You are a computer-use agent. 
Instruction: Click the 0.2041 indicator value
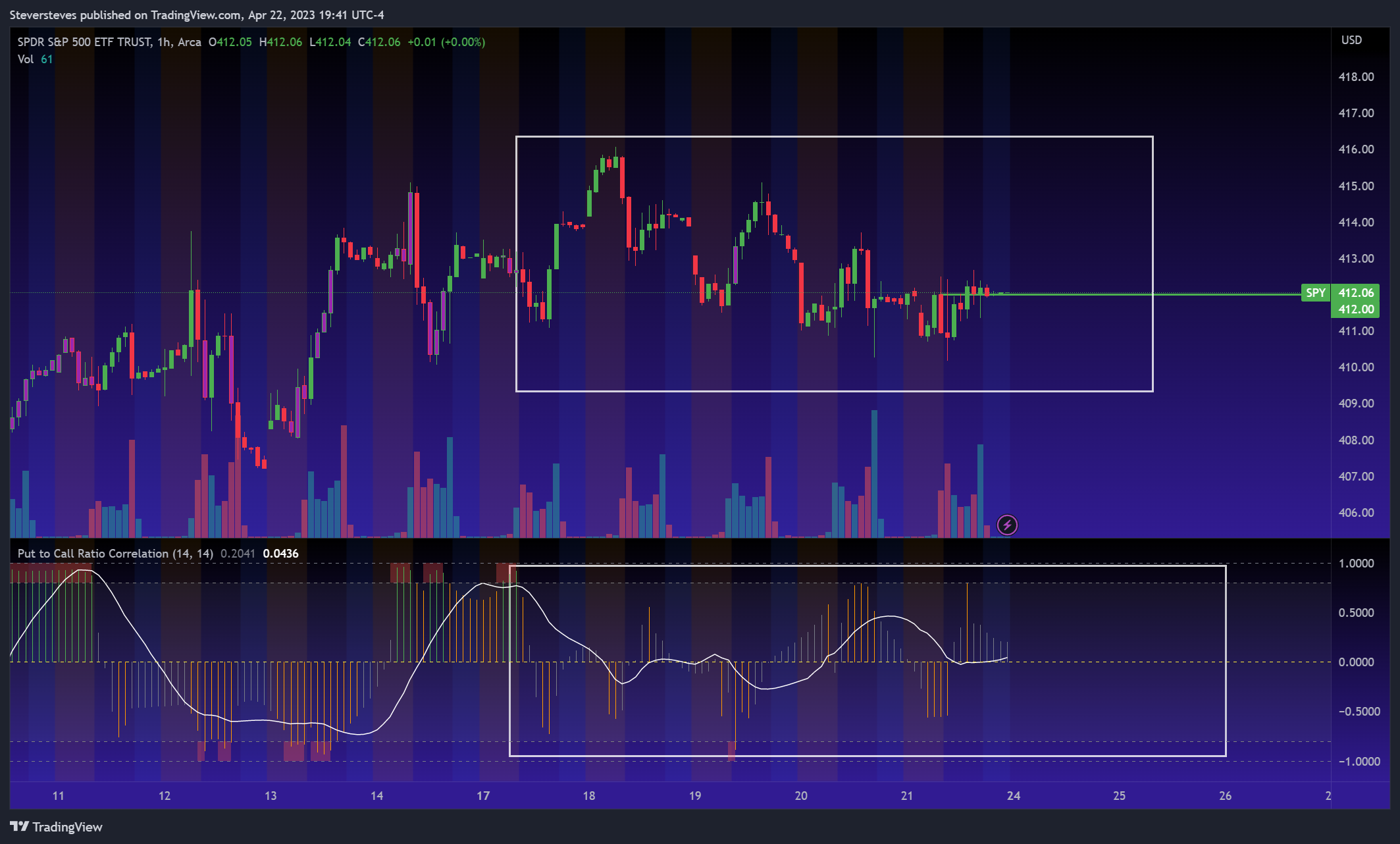pos(238,554)
